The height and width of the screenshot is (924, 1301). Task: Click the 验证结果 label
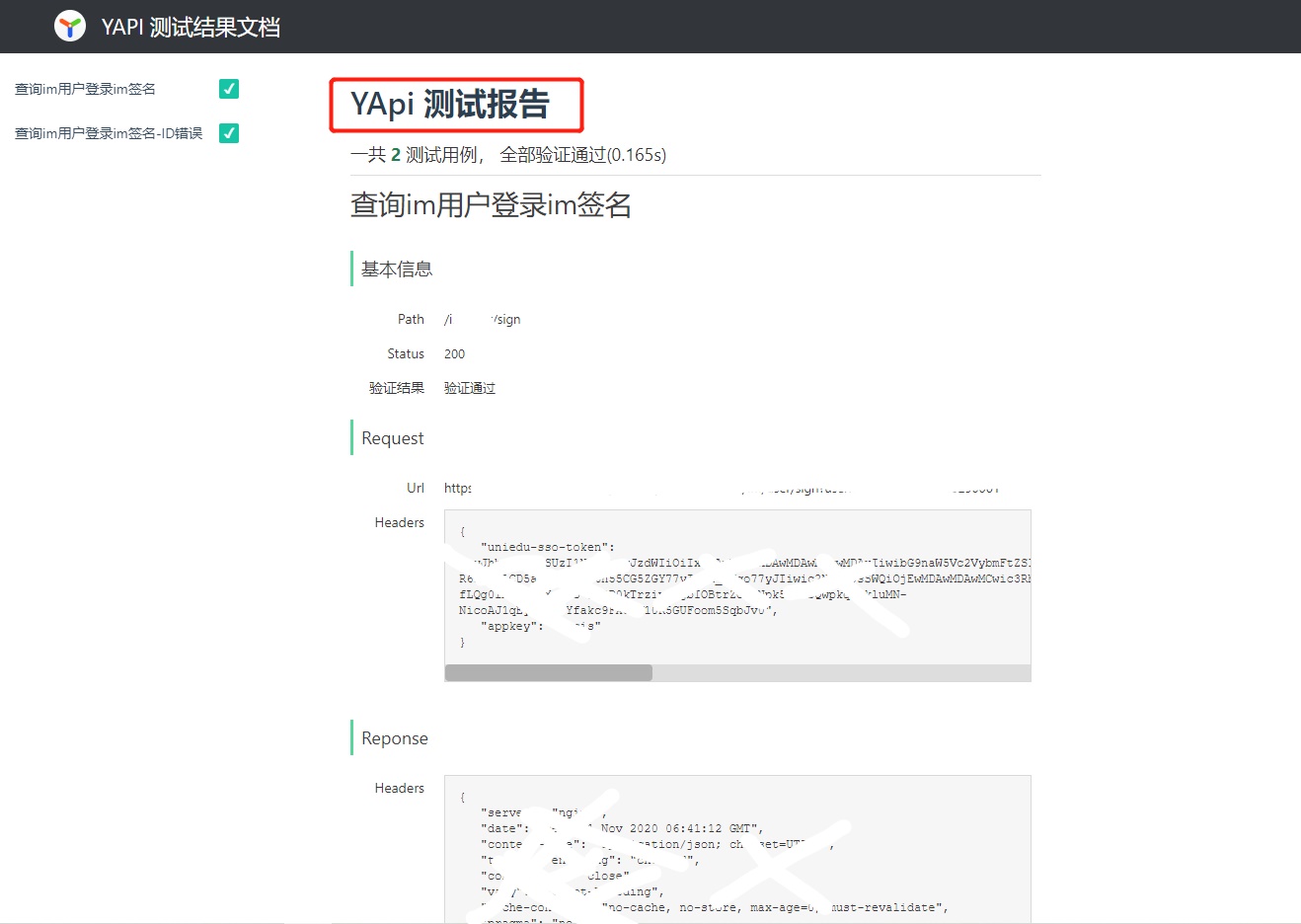tap(397, 388)
